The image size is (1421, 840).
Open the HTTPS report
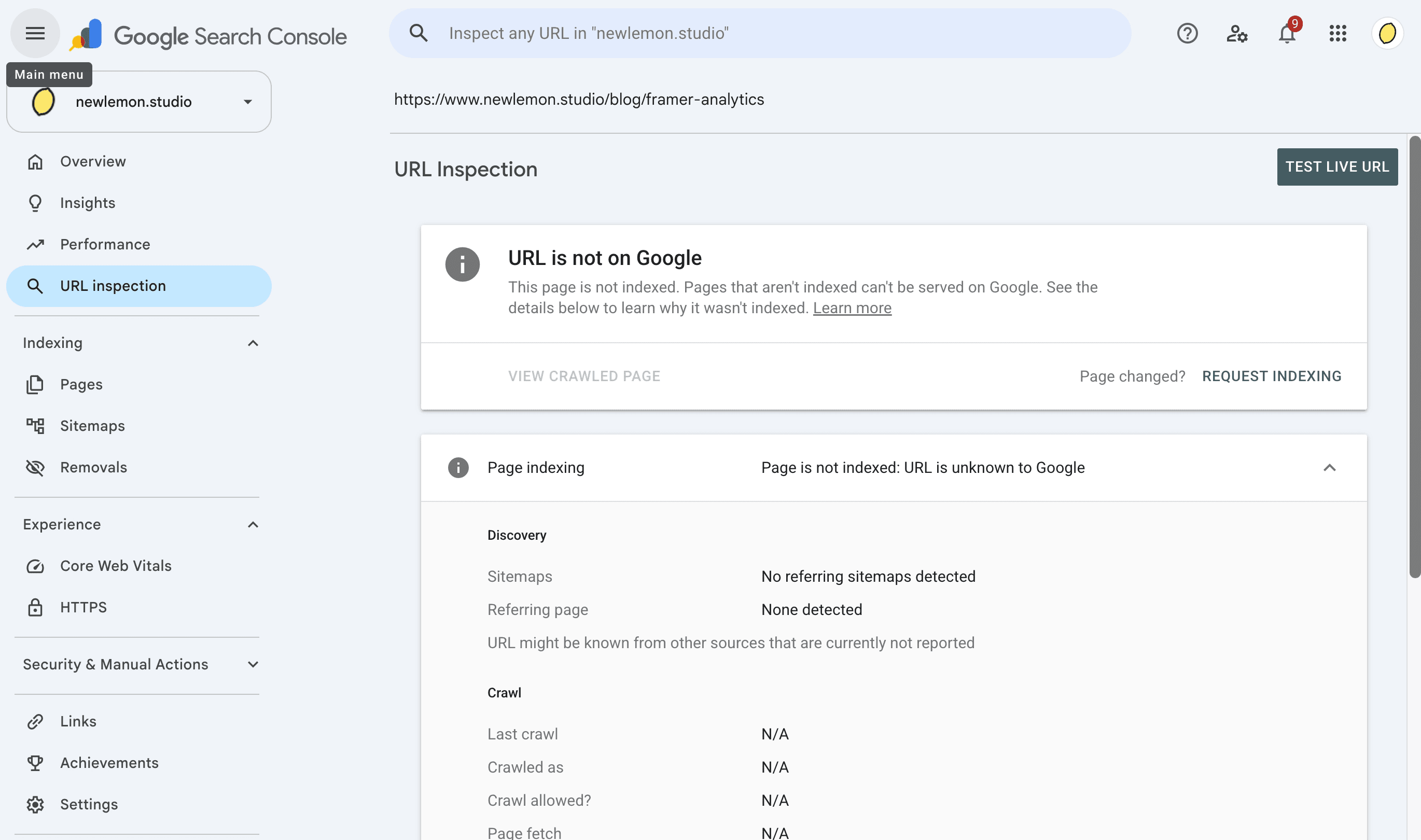[x=140, y=607]
